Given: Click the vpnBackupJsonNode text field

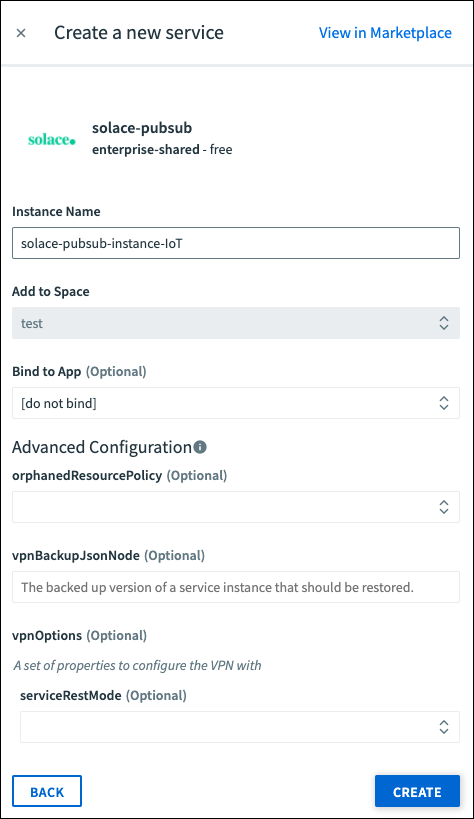Looking at the screenshot, I should click(236, 587).
